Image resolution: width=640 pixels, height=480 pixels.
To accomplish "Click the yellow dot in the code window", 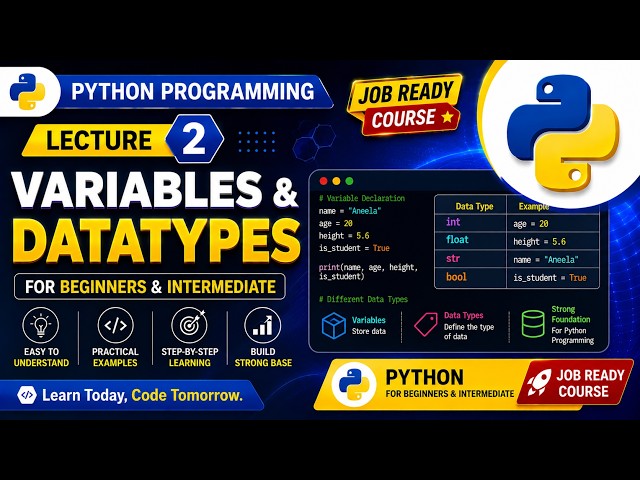I will (336, 181).
